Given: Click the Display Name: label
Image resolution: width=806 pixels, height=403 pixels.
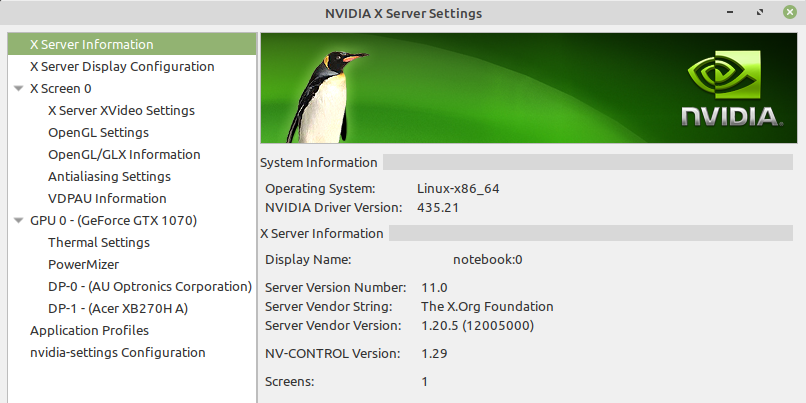Looking at the screenshot, I should [308, 260].
